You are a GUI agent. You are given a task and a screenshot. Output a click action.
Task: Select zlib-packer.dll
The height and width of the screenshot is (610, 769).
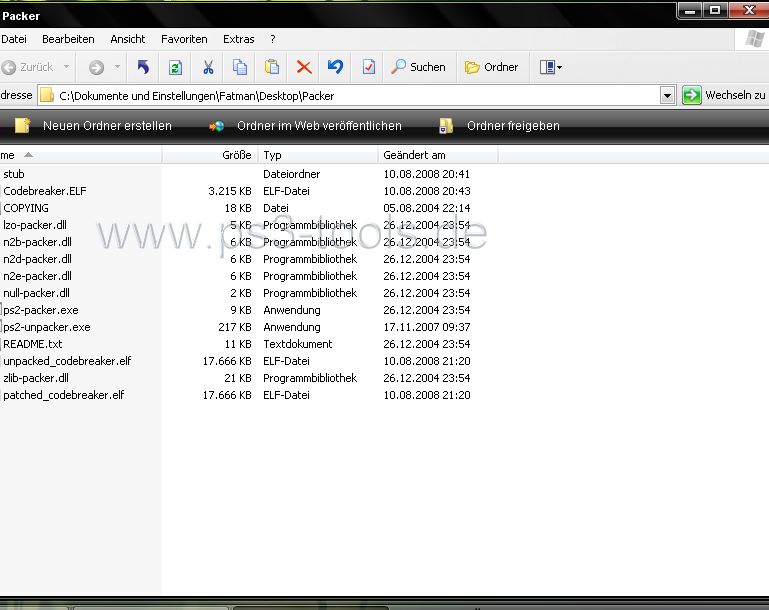point(36,378)
